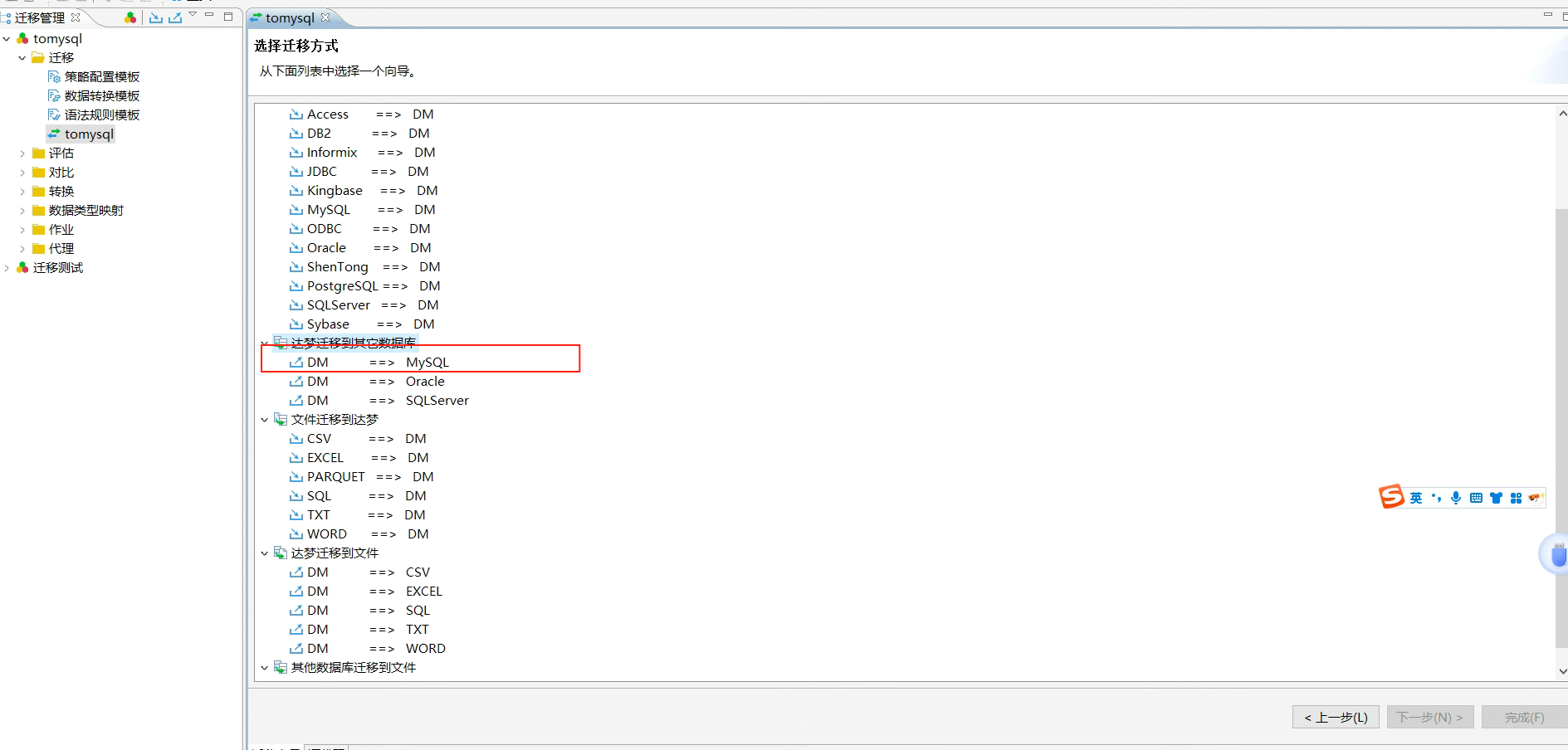Expand the 转换 folder
The image size is (1568, 750).
pyautogui.click(x=22, y=192)
